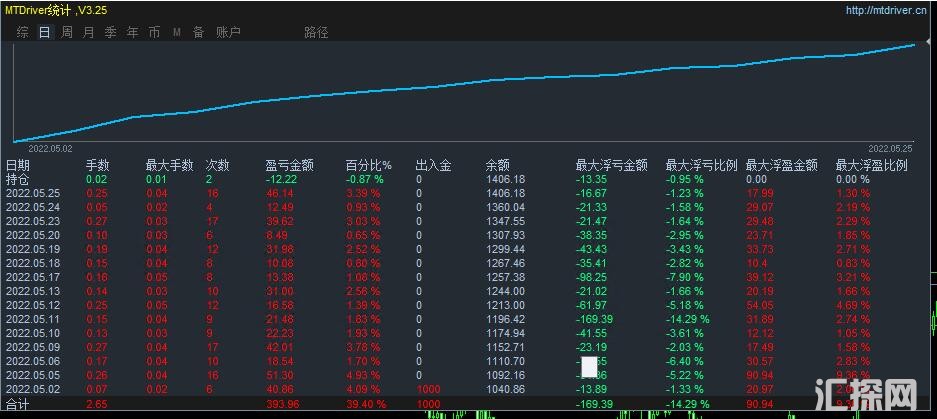Switch to the 月 monthly tab
Image resolution: width=937 pixels, height=419 pixels.
(88, 32)
